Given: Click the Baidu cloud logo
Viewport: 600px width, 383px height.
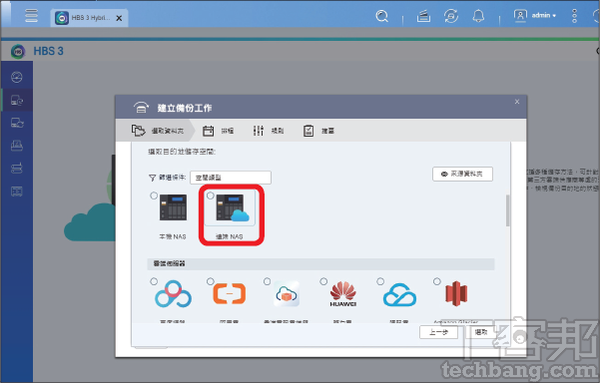Looking at the screenshot, I should point(173,294).
